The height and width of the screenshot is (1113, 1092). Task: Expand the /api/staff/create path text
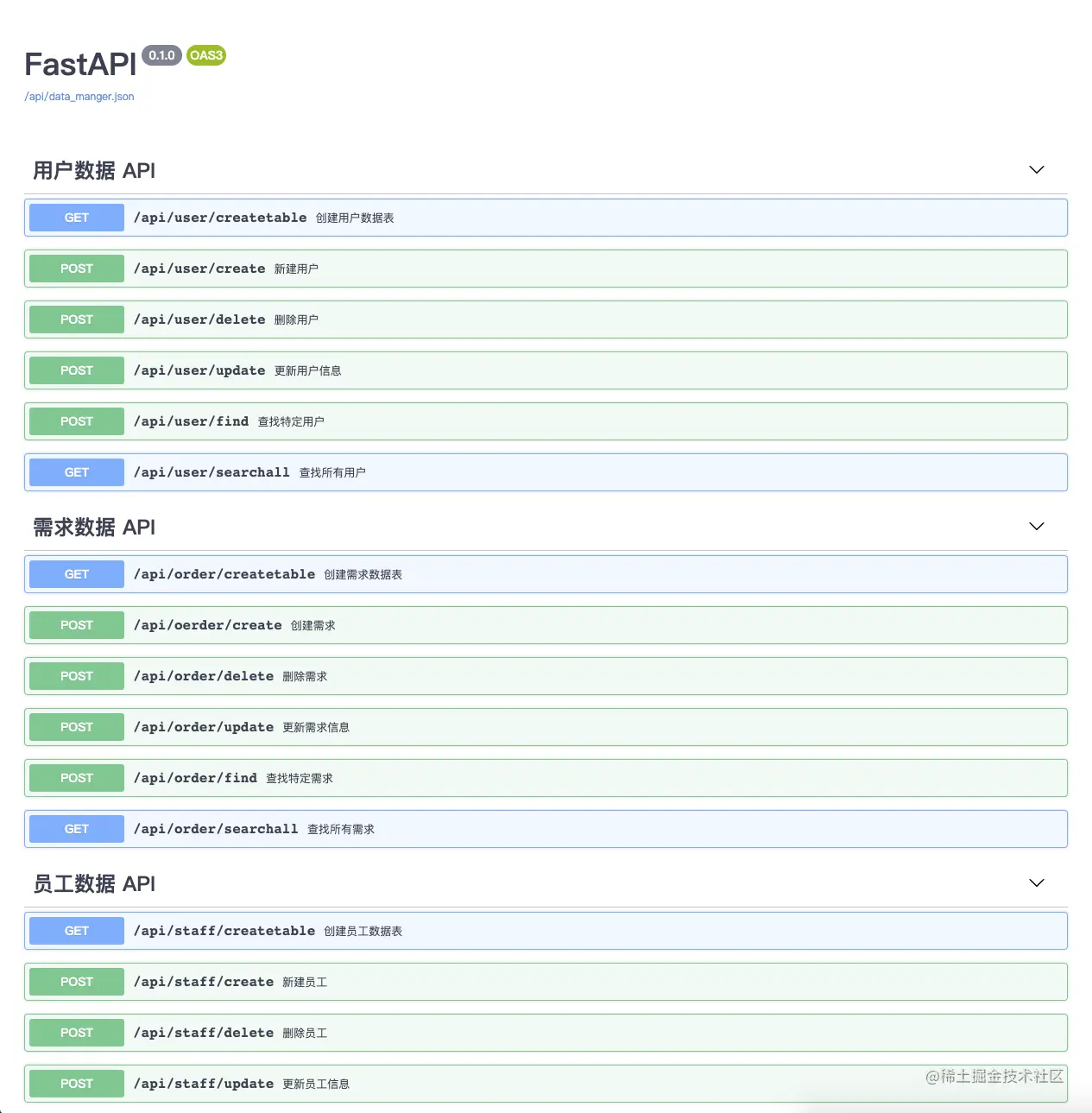204,982
